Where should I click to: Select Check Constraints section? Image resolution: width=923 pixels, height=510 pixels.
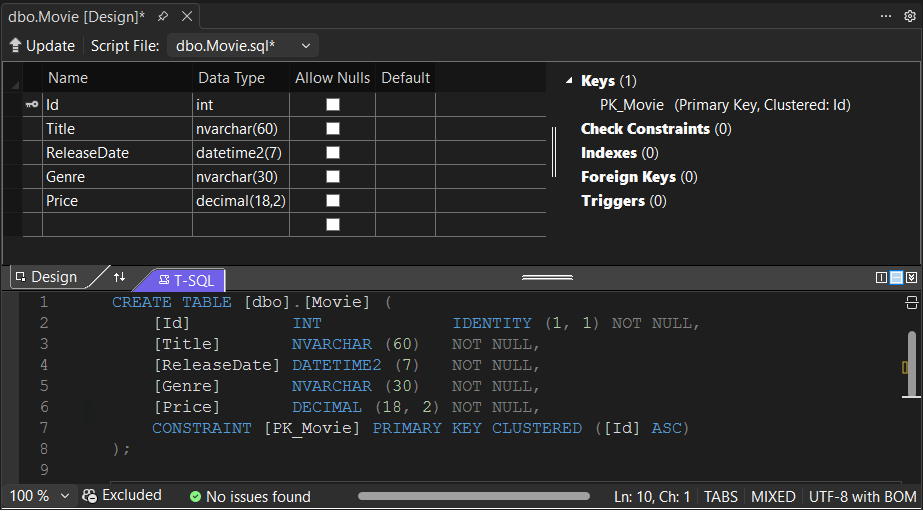[x=656, y=129]
